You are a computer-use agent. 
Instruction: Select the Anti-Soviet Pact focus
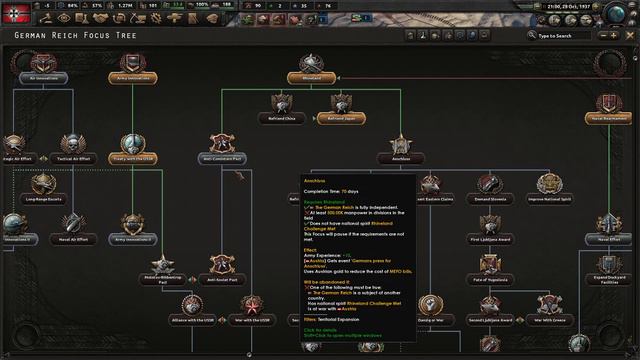tap(222, 270)
